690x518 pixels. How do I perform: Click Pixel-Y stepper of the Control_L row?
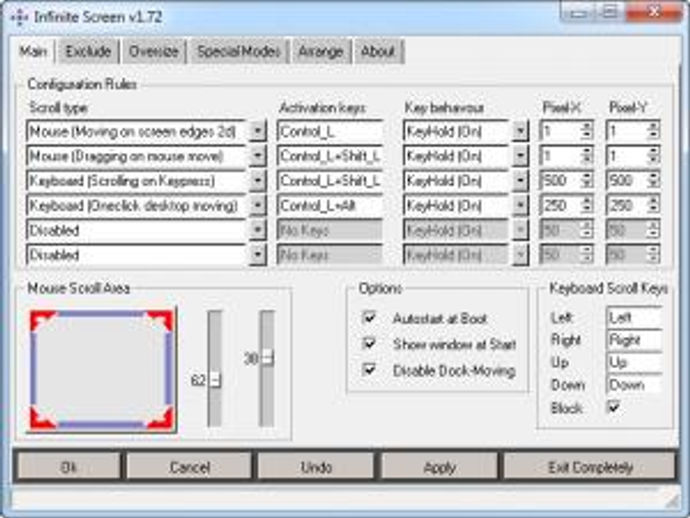coord(653,132)
